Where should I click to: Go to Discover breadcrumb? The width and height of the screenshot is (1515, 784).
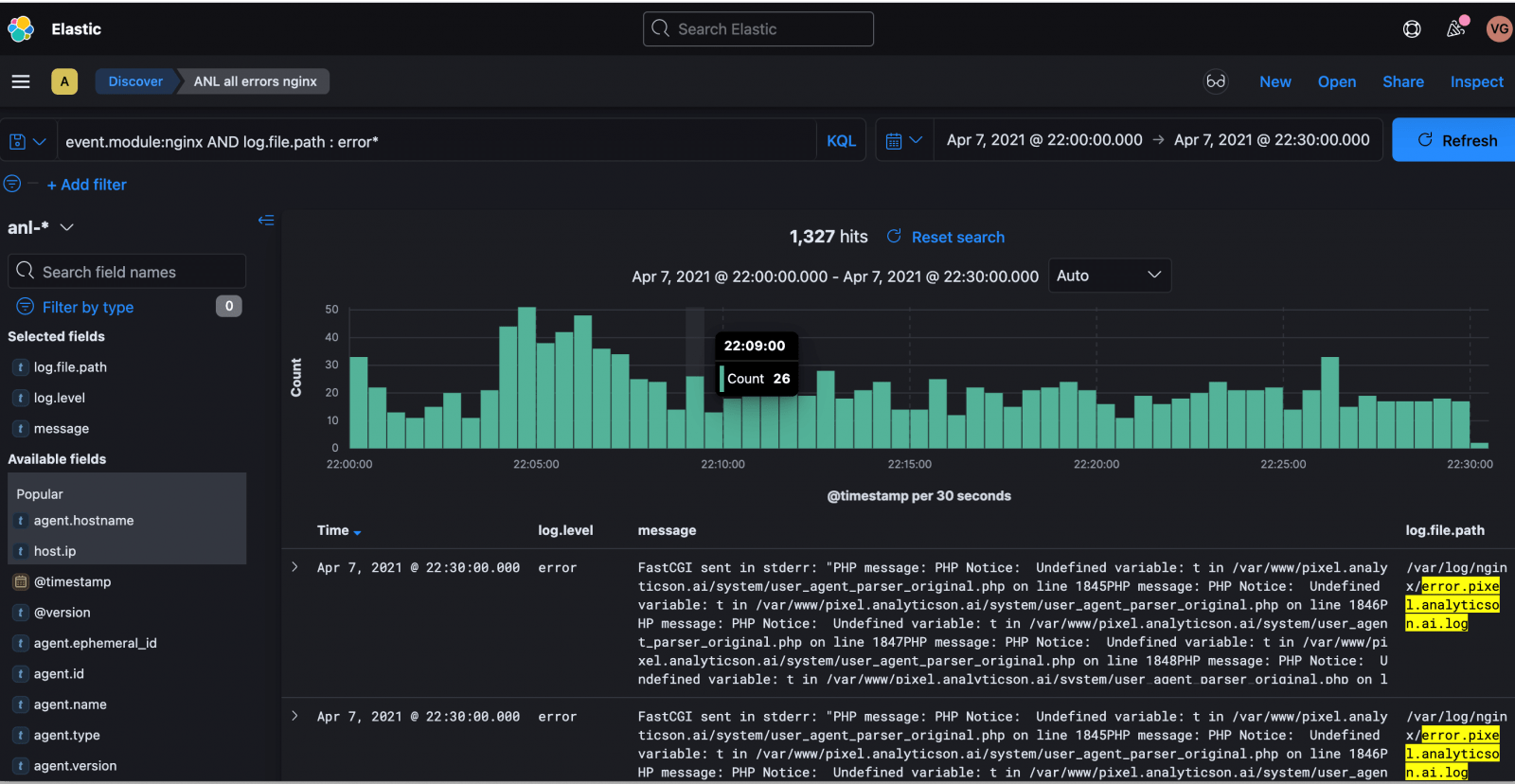click(135, 81)
